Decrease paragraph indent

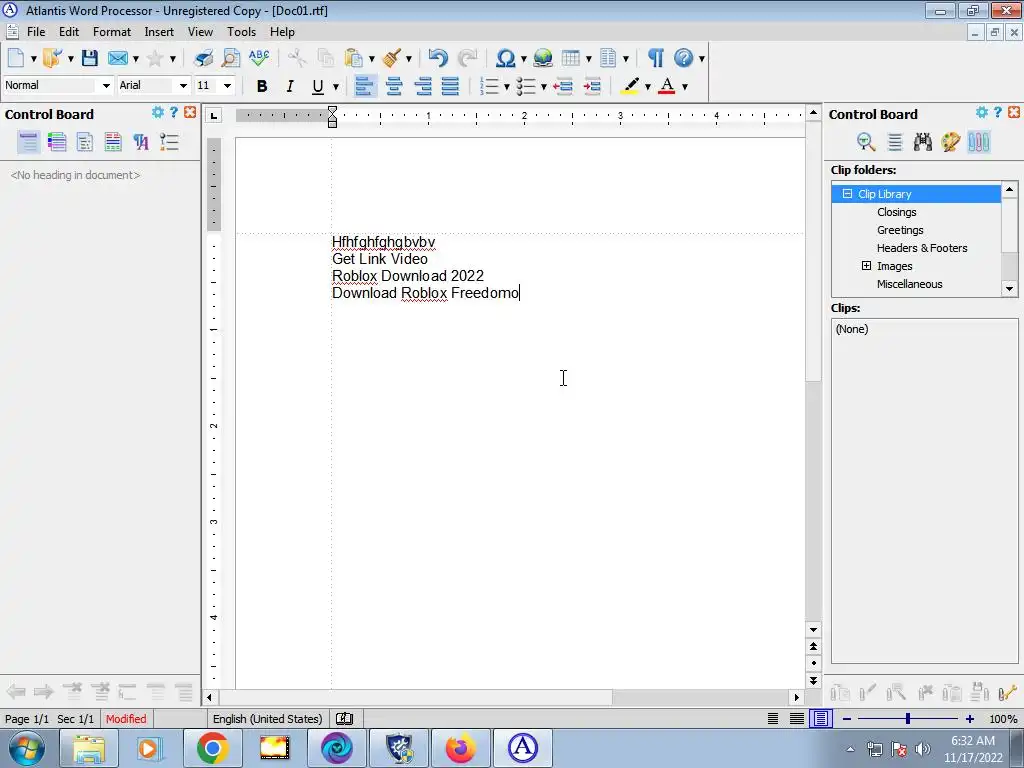pyautogui.click(x=563, y=86)
